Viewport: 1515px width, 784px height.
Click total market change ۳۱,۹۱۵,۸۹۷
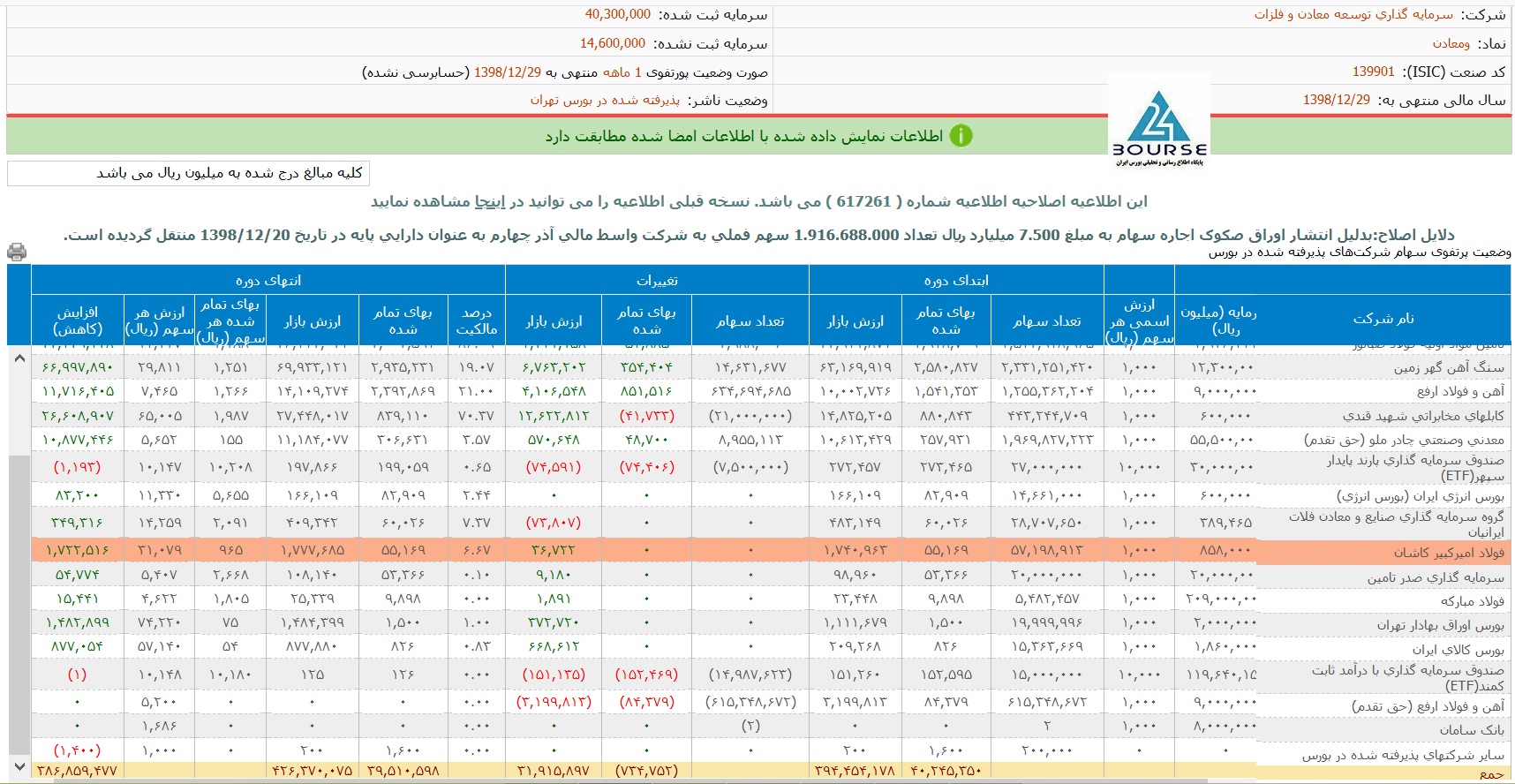[x=554, y=770]
